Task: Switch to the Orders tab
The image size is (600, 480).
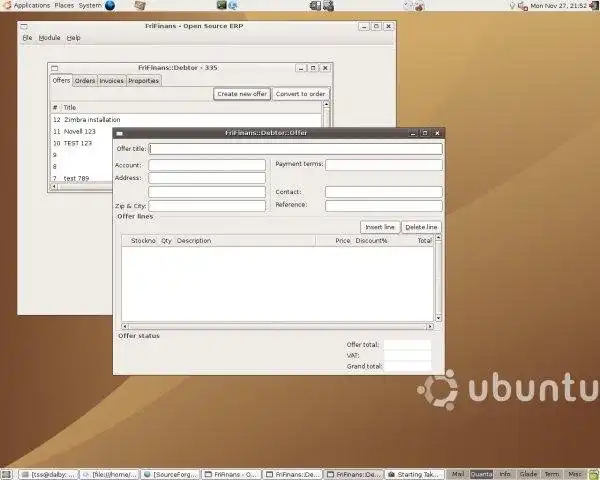Action: 85,81
